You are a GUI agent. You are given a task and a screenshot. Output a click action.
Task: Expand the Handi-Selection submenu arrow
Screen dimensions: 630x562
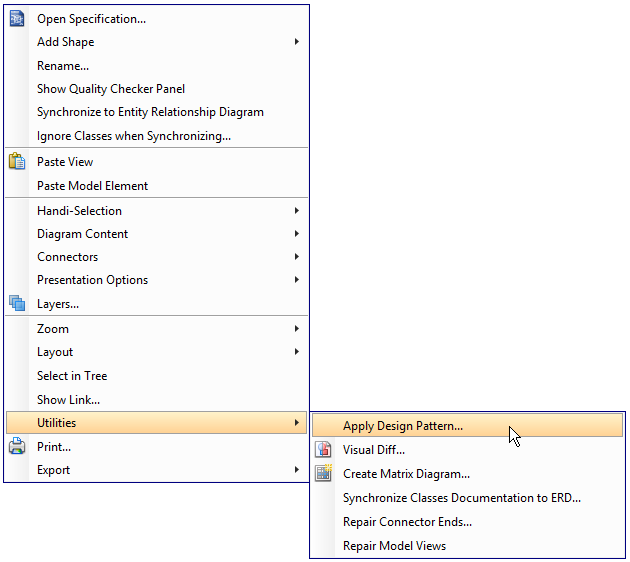click(x=297, y=210)
